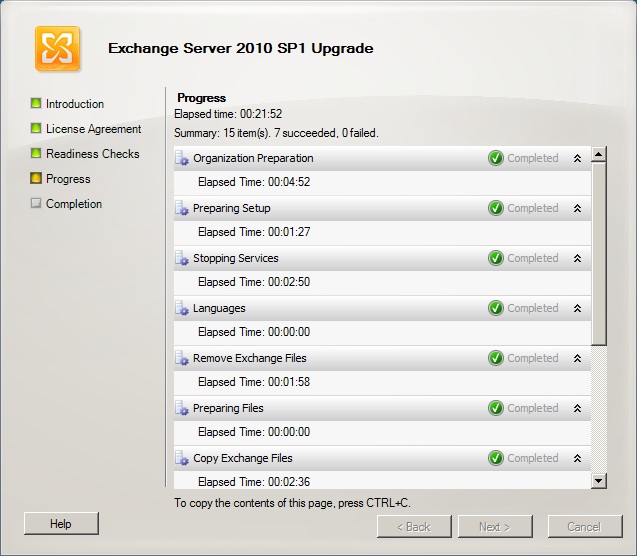
Task: Click the scrollbar down arrow
Action: [x=599, y=481]
